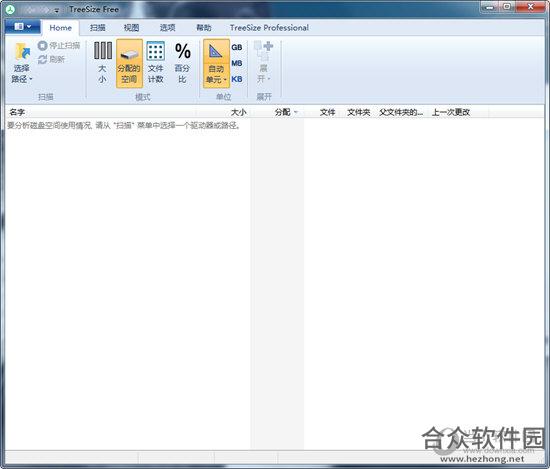Switch to the Home tab
The image size is (550, 469).
coord(60,28)
